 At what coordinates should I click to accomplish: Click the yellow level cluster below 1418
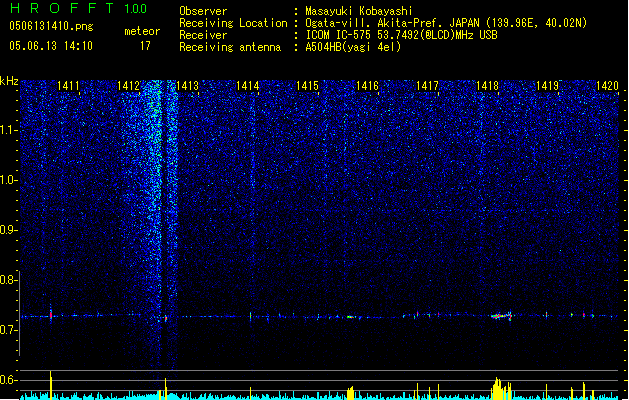[501, 388]
